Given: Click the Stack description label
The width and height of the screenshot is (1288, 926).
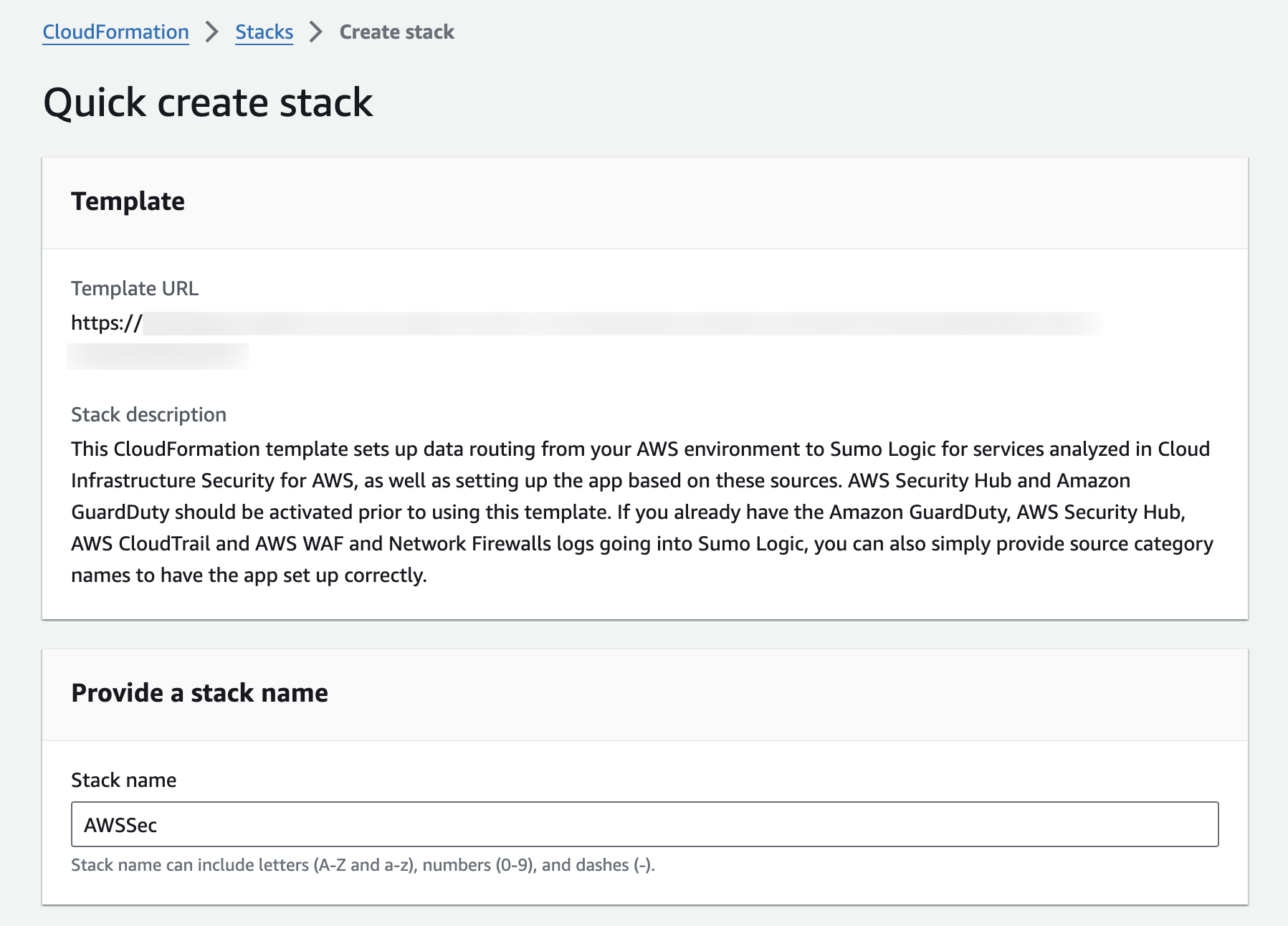Looking at the screenshot, I should coord(148,414).
